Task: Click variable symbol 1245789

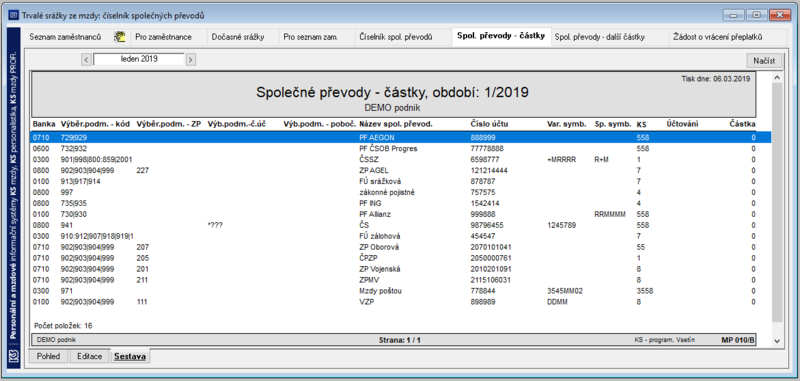Action: (561, 225)
